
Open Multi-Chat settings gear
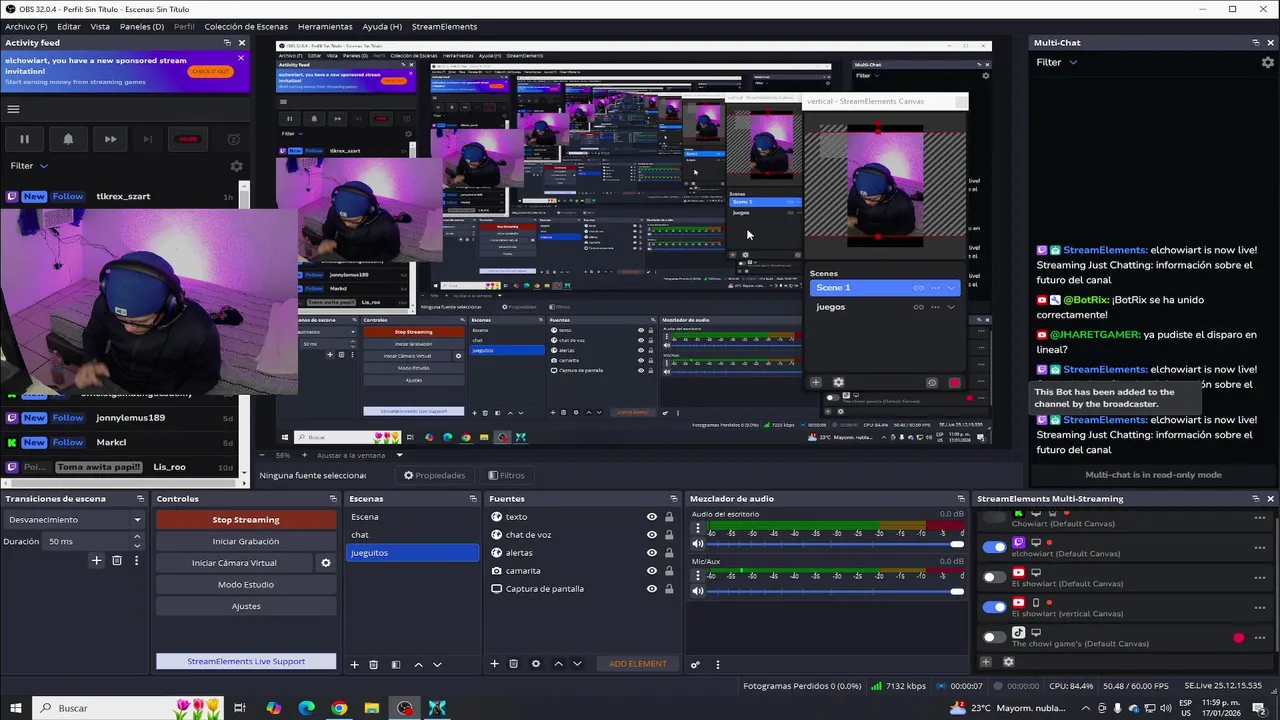coord(1268,62)
